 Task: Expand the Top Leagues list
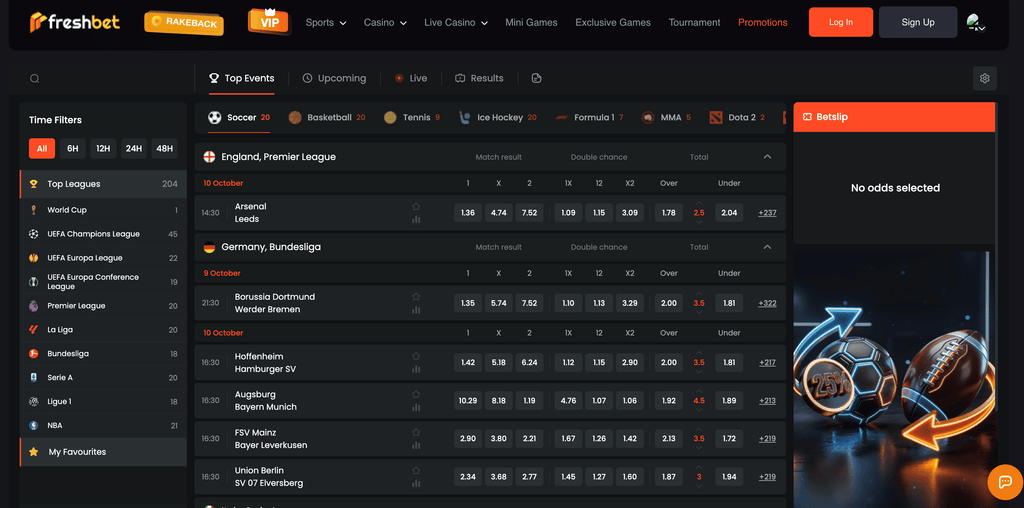[103, 184]
